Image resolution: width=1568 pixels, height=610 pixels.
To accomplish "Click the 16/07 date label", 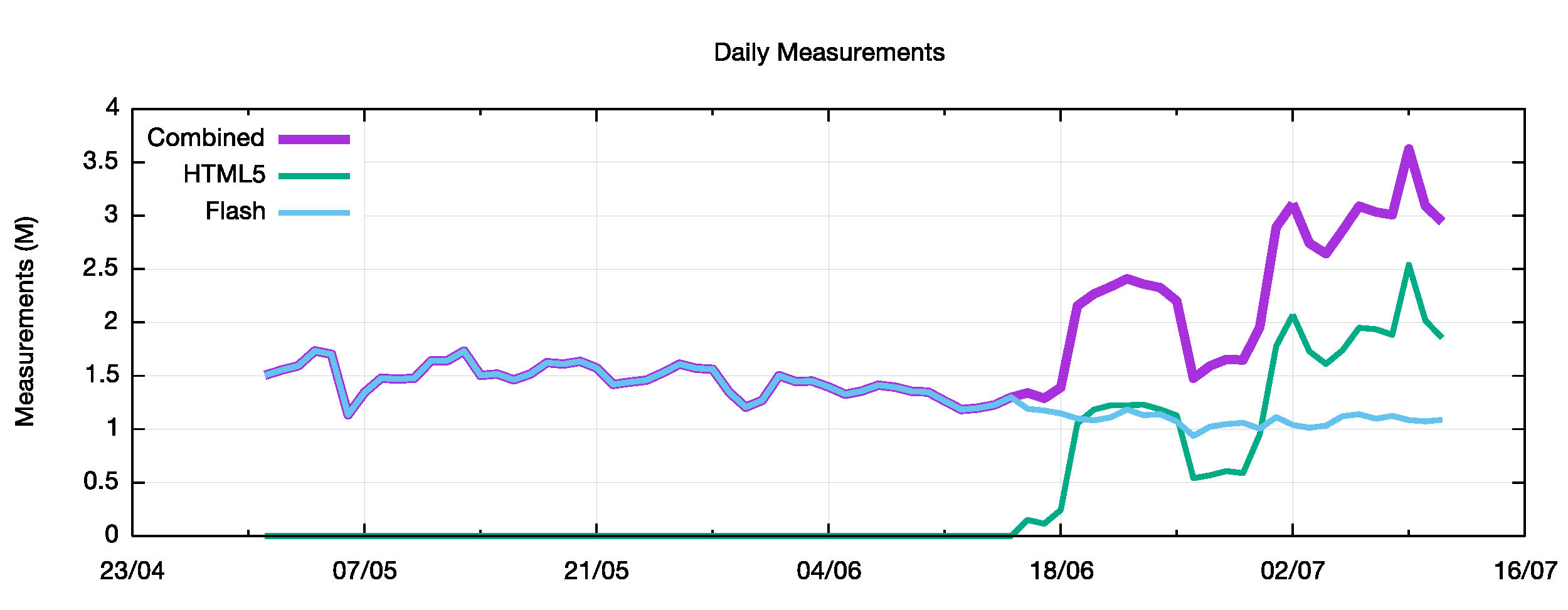I will coord(1525,571).
